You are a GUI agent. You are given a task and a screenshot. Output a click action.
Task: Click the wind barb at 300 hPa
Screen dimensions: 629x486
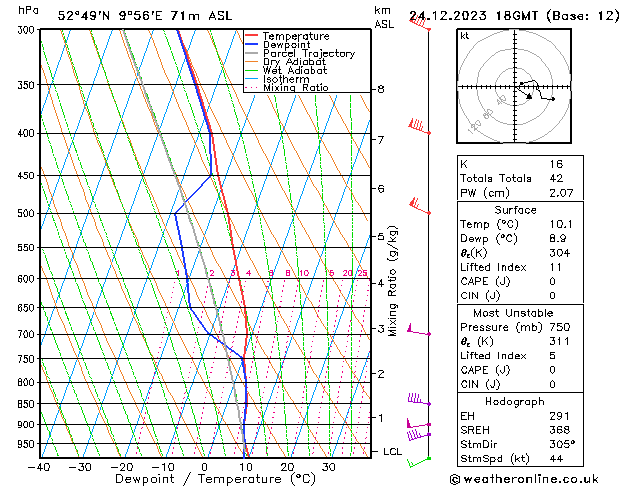coord(419,24)
